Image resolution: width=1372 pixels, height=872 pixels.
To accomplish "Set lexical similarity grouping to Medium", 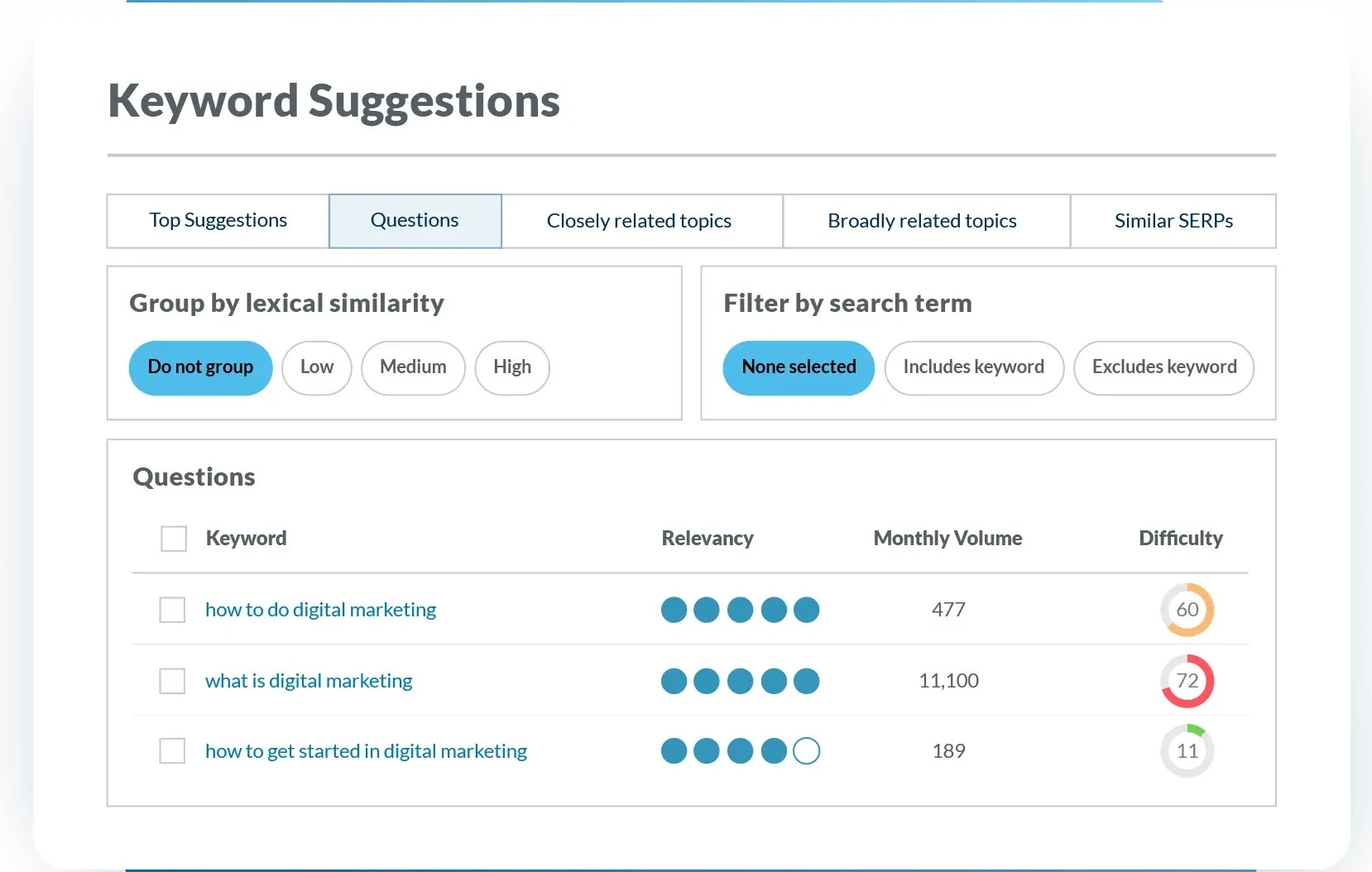I will pyautogui.click(x=413, y=367).
